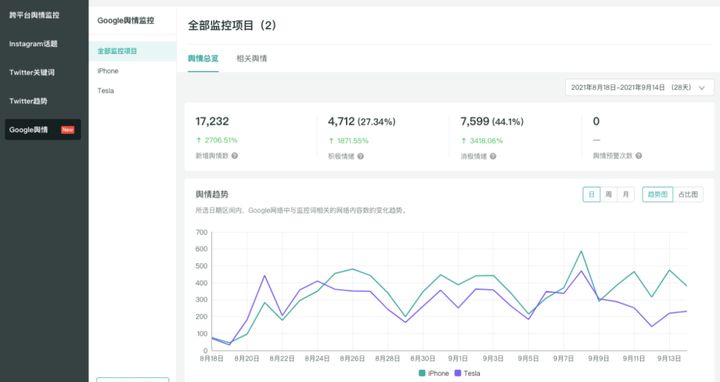Image resolution: width=720 pixels, height=382 pixels.
Task: Select the 日 daily granularity toggle
Action: [591, 194]
